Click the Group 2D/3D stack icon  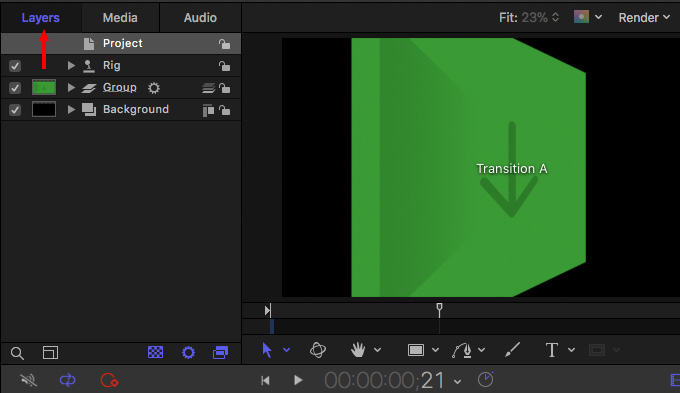click(x=208, y=88)
